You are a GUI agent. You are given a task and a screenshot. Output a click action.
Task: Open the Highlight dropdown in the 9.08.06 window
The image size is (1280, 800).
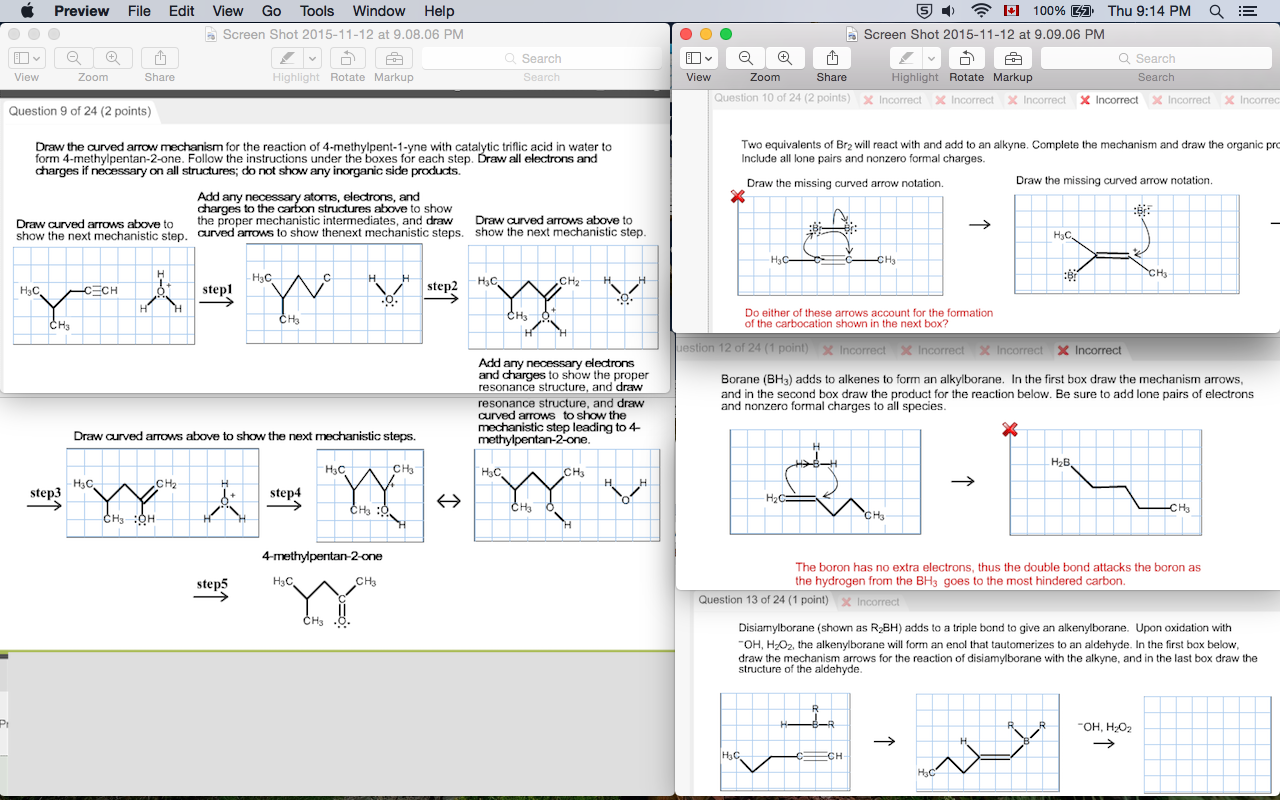click(x=312, y=58)
